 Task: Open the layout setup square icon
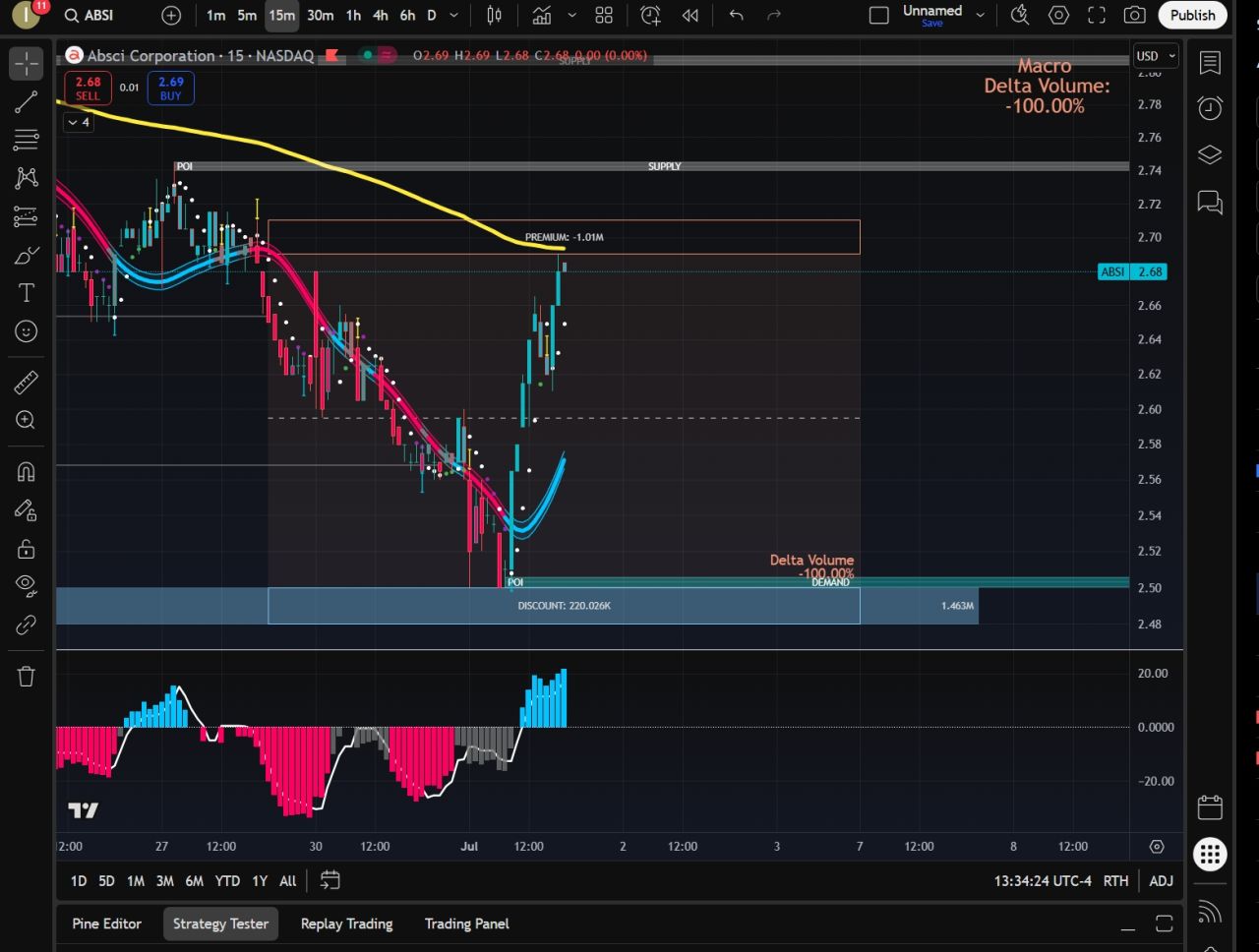coord(879,15)
